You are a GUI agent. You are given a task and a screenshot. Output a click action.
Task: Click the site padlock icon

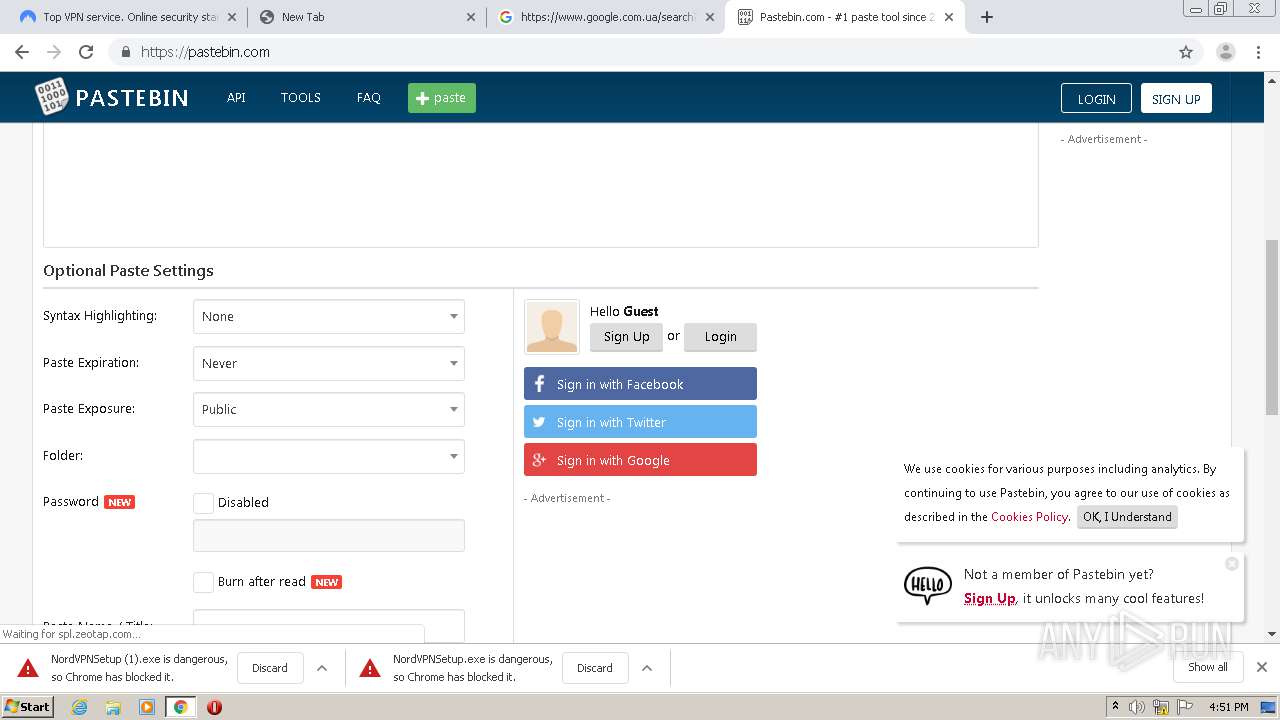tap(126, 52)
